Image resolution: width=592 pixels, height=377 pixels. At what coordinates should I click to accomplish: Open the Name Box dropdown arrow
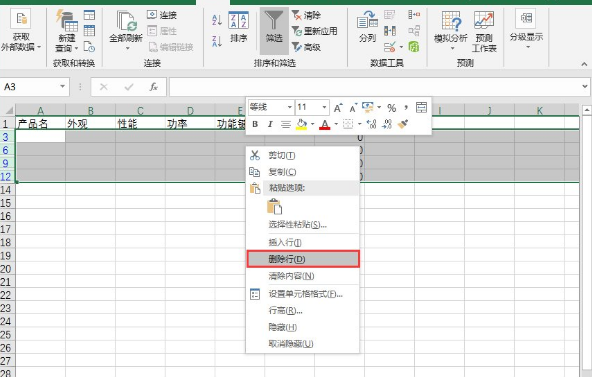[63, 87]
